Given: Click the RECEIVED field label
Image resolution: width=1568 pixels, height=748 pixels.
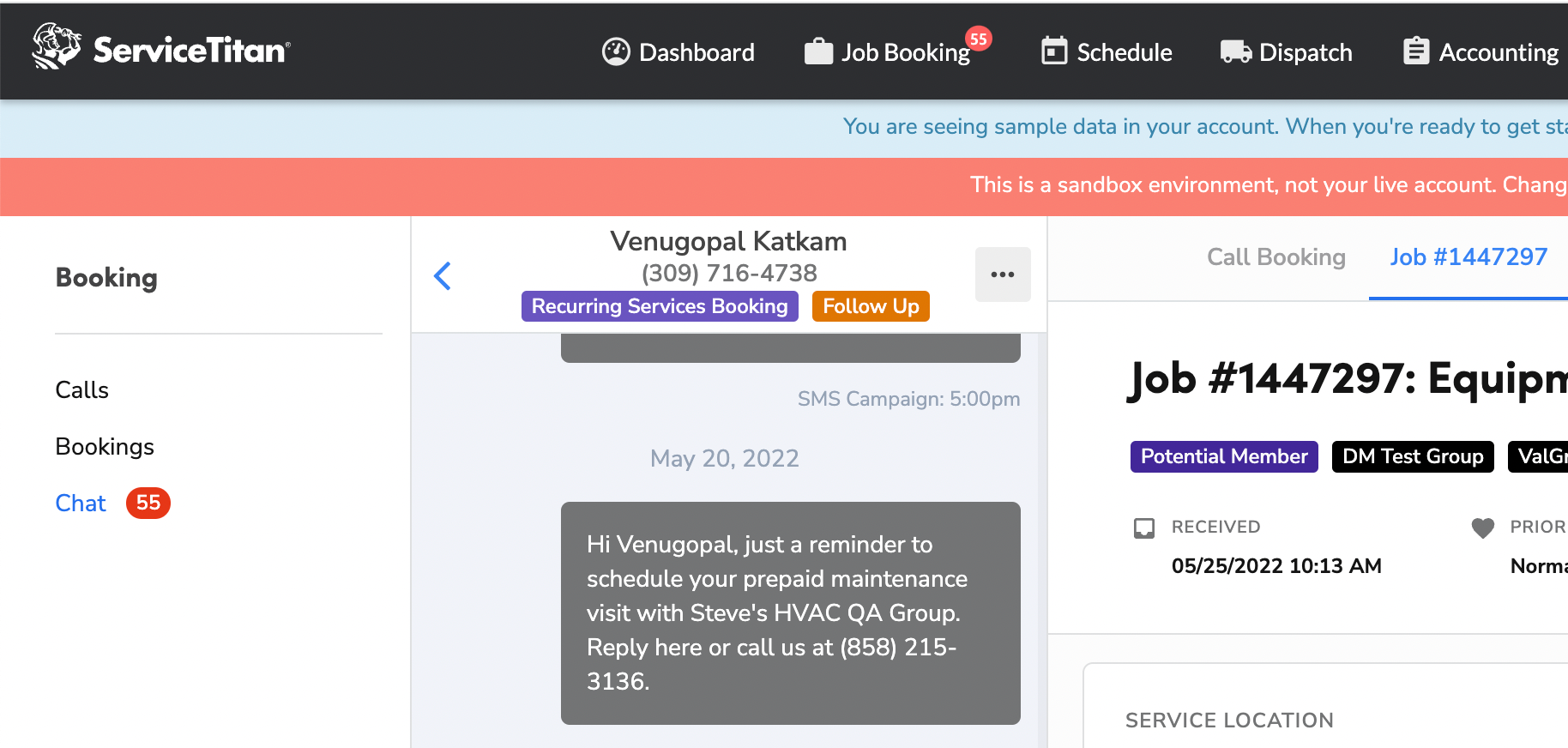Looking at the screenshot, I should 1215,527.
